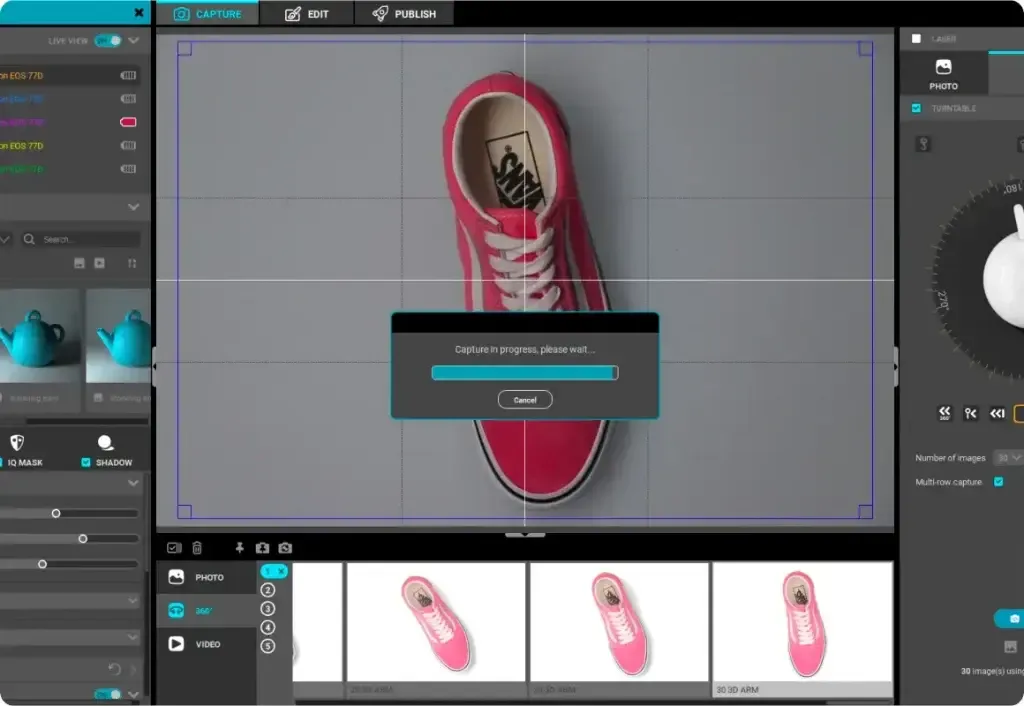Click the Shadow sphere icon
Viewport: 1024px width, 706px height.
click(x=105, y=443)
